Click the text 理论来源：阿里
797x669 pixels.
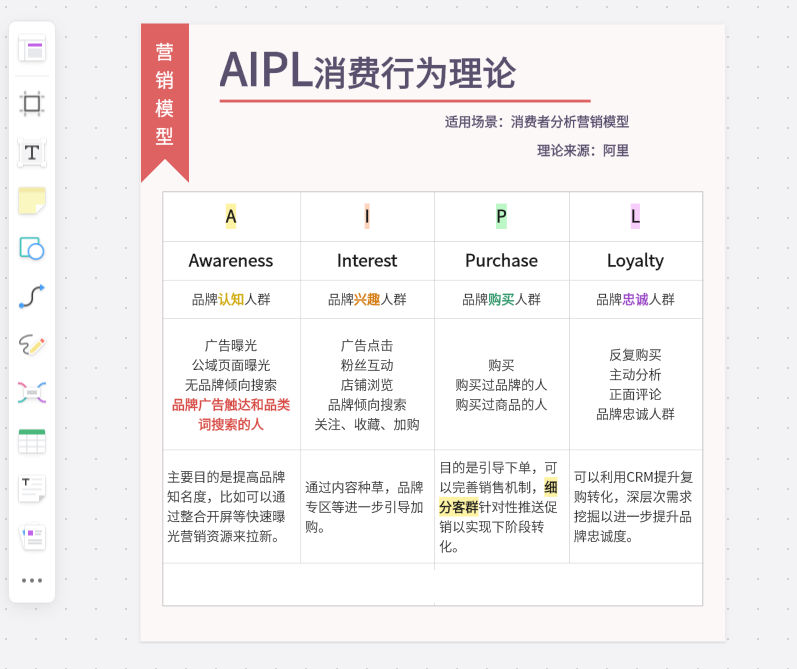(583, 151)
